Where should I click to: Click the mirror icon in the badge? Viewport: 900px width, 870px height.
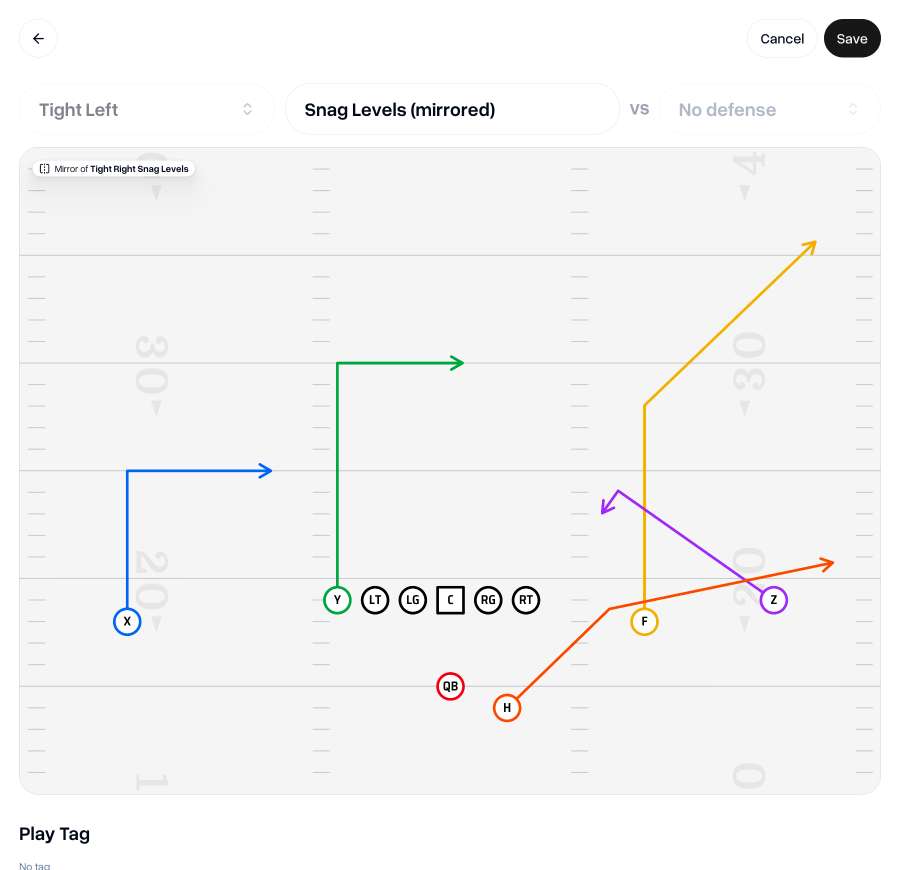44,169
